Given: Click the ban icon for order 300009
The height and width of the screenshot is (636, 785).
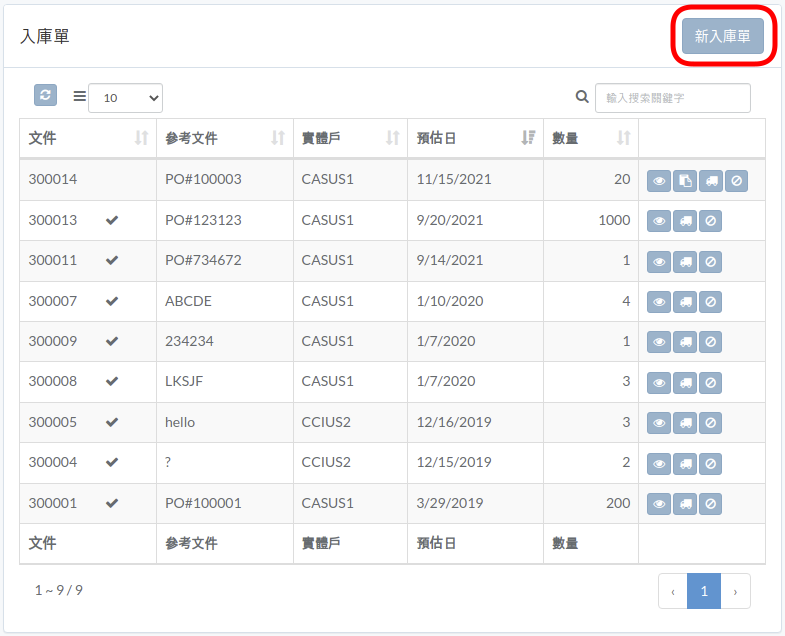Looking at the screenshot, I should coord(710,342).
